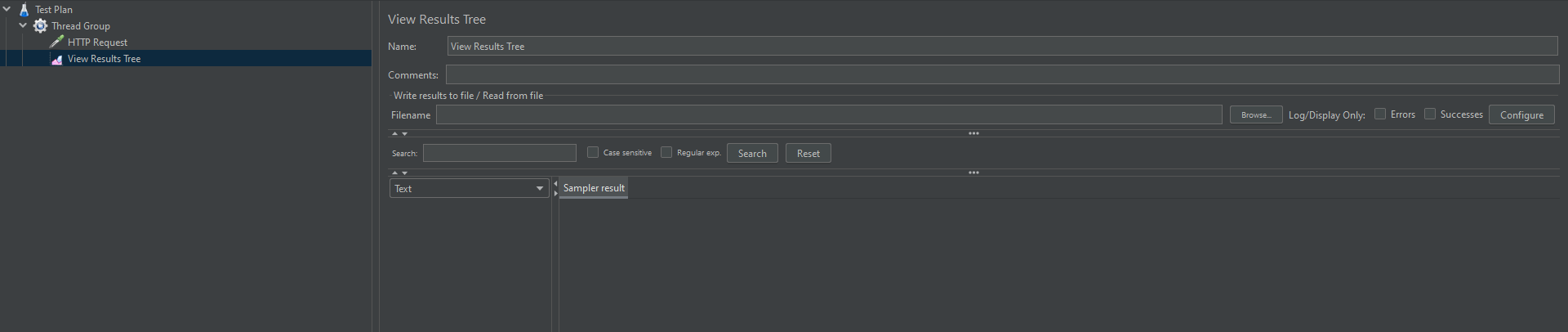Collapse the Test Plan tree node
Image resolution: width=1568 pixels, height=332 pixels.
7,9
